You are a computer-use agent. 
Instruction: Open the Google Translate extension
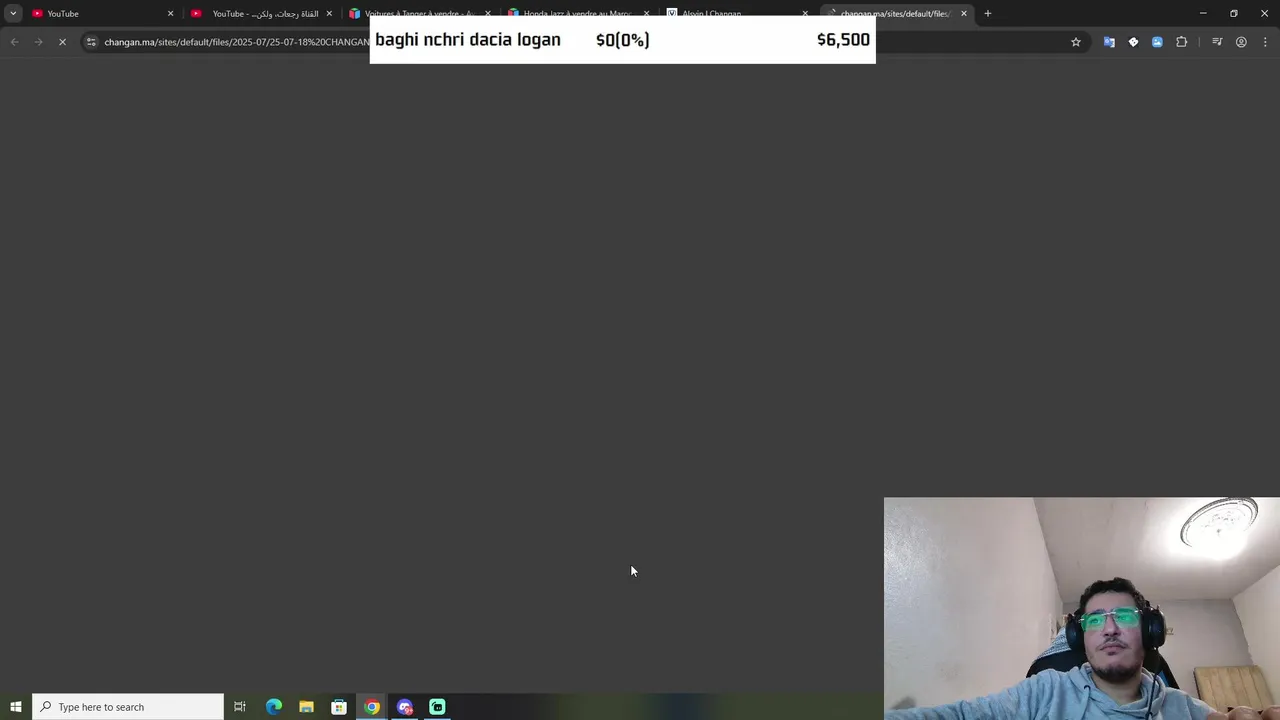coord(1109,42)
